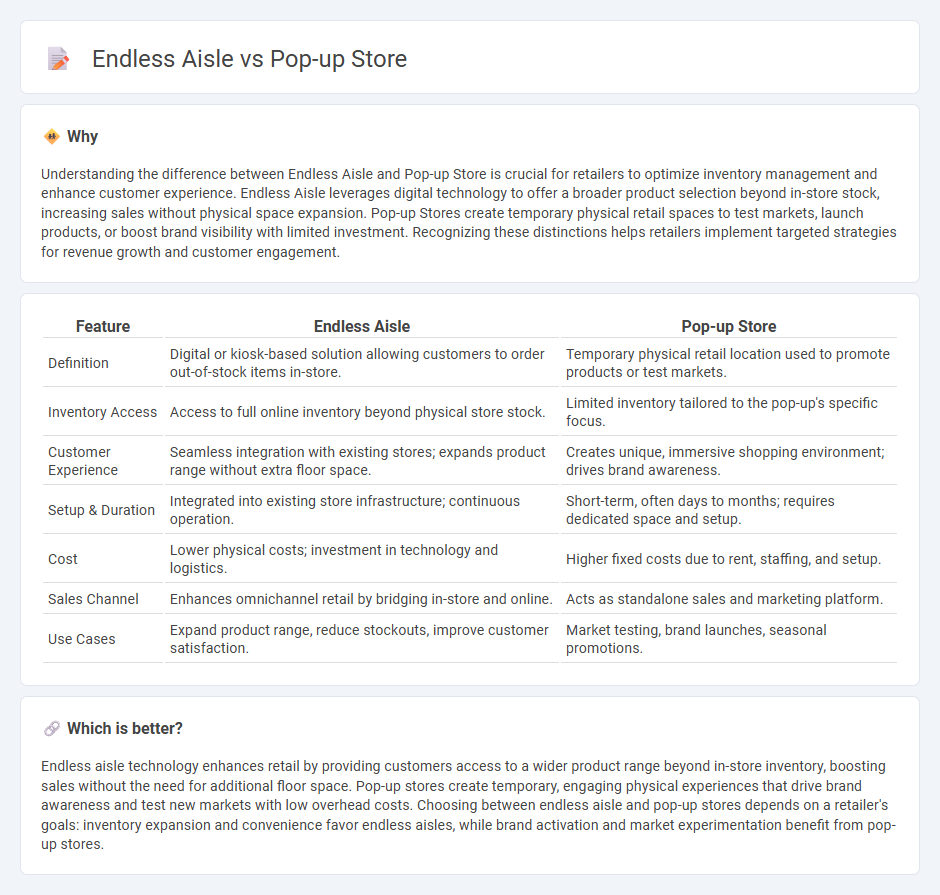Click the Sales Channel row label
Image resolution: width=940 pixels, height=895 pixels.
[94, 599]
